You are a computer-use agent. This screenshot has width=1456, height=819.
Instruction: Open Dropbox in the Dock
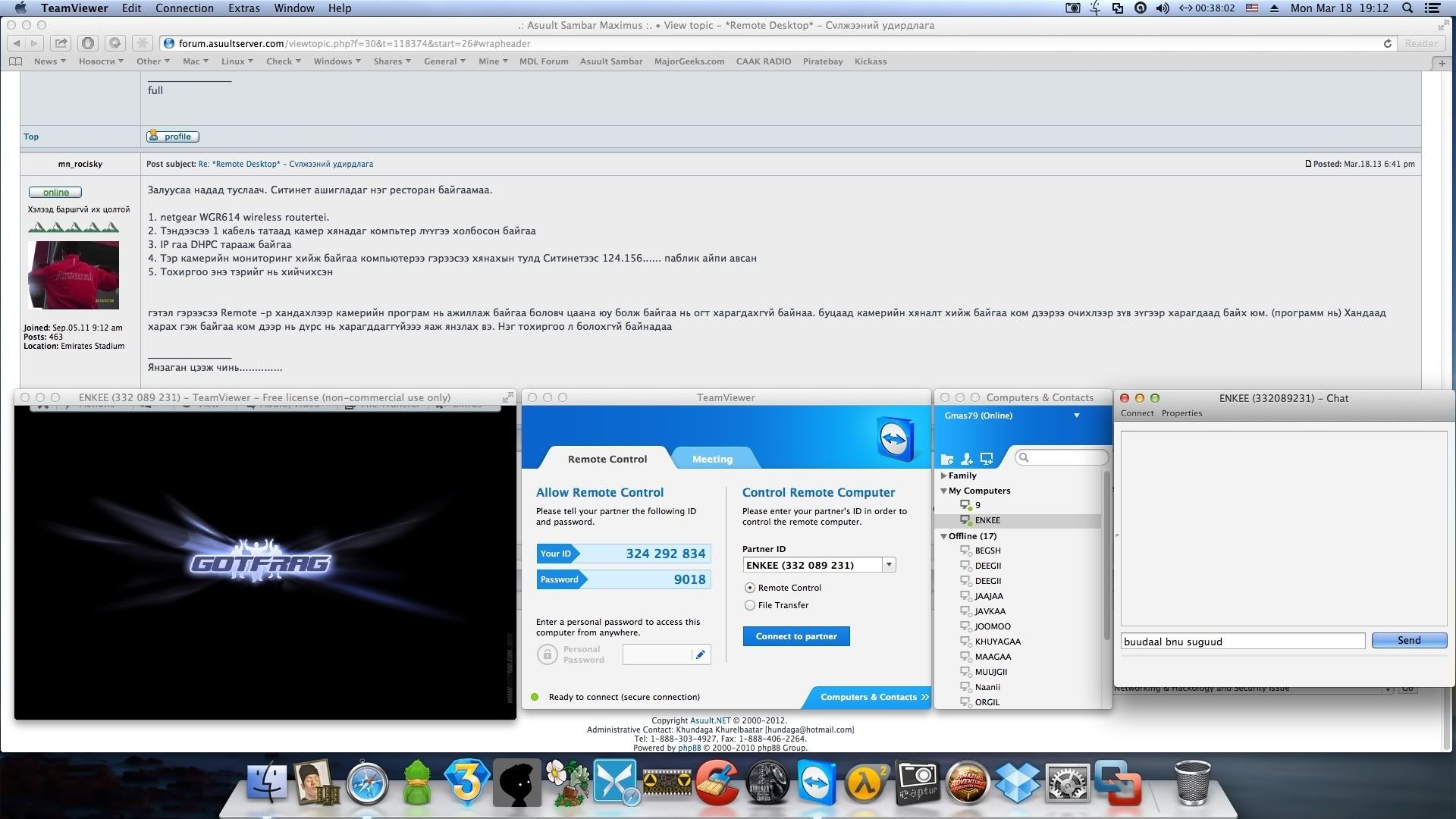[x=1017, y=783]
